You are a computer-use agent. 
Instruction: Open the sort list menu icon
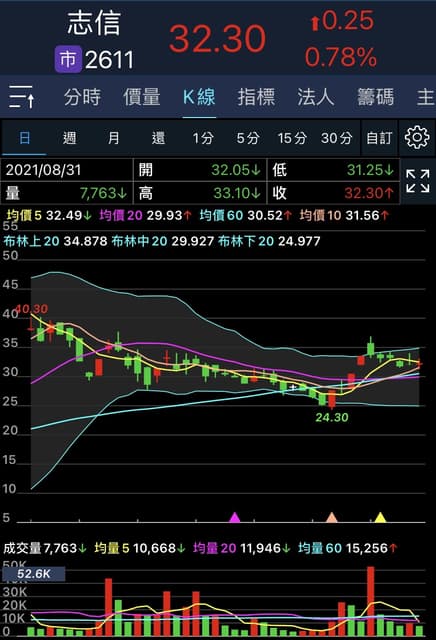coord(22,97)
